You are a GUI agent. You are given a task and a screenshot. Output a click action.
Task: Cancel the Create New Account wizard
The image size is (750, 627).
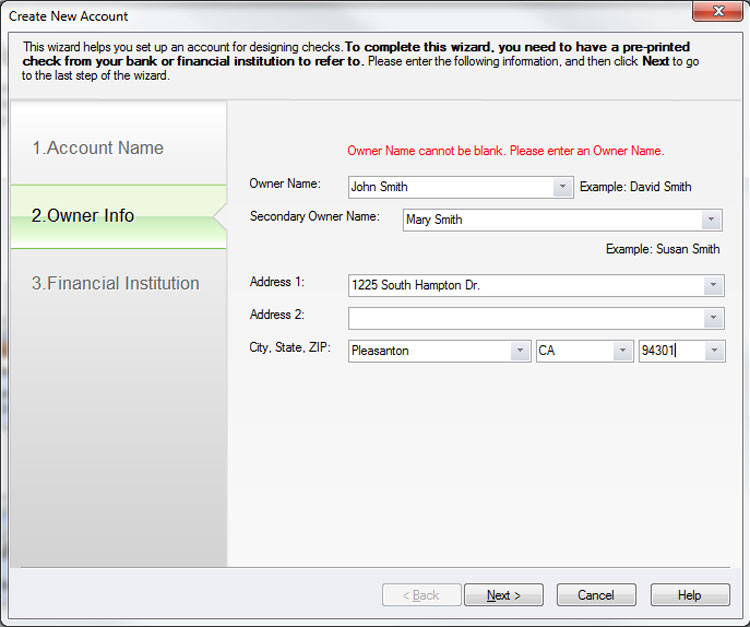[x=596, y=595]
